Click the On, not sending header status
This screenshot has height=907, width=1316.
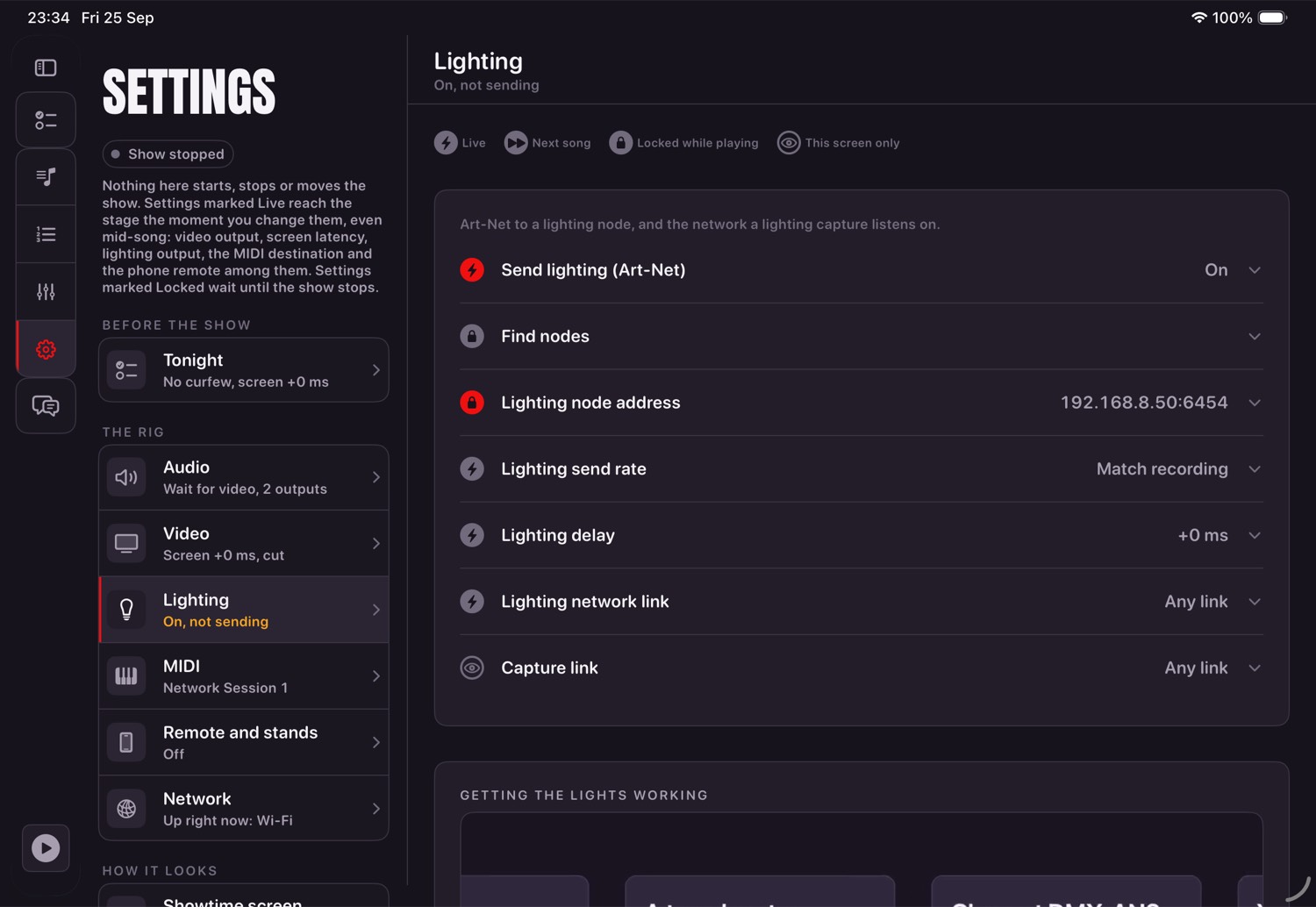tap(486, 85)
